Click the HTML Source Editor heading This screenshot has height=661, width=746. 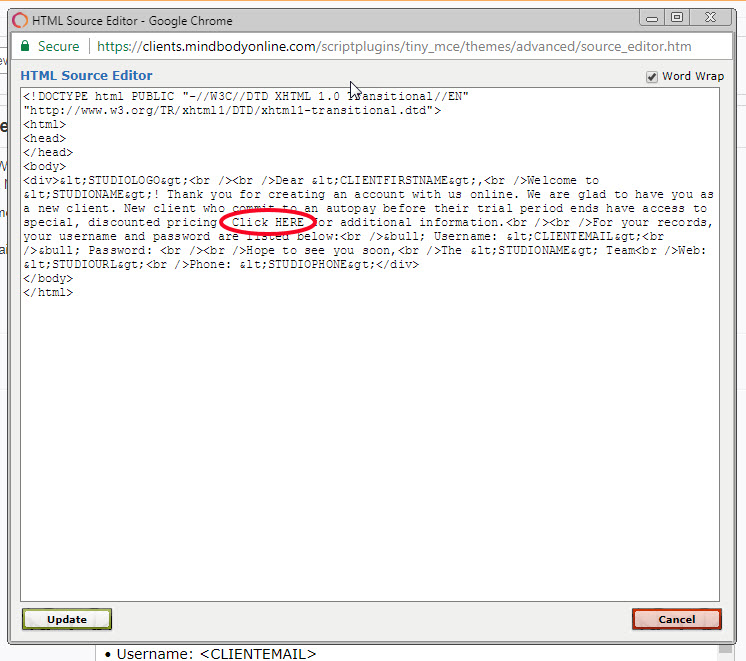tap(87, 76)
